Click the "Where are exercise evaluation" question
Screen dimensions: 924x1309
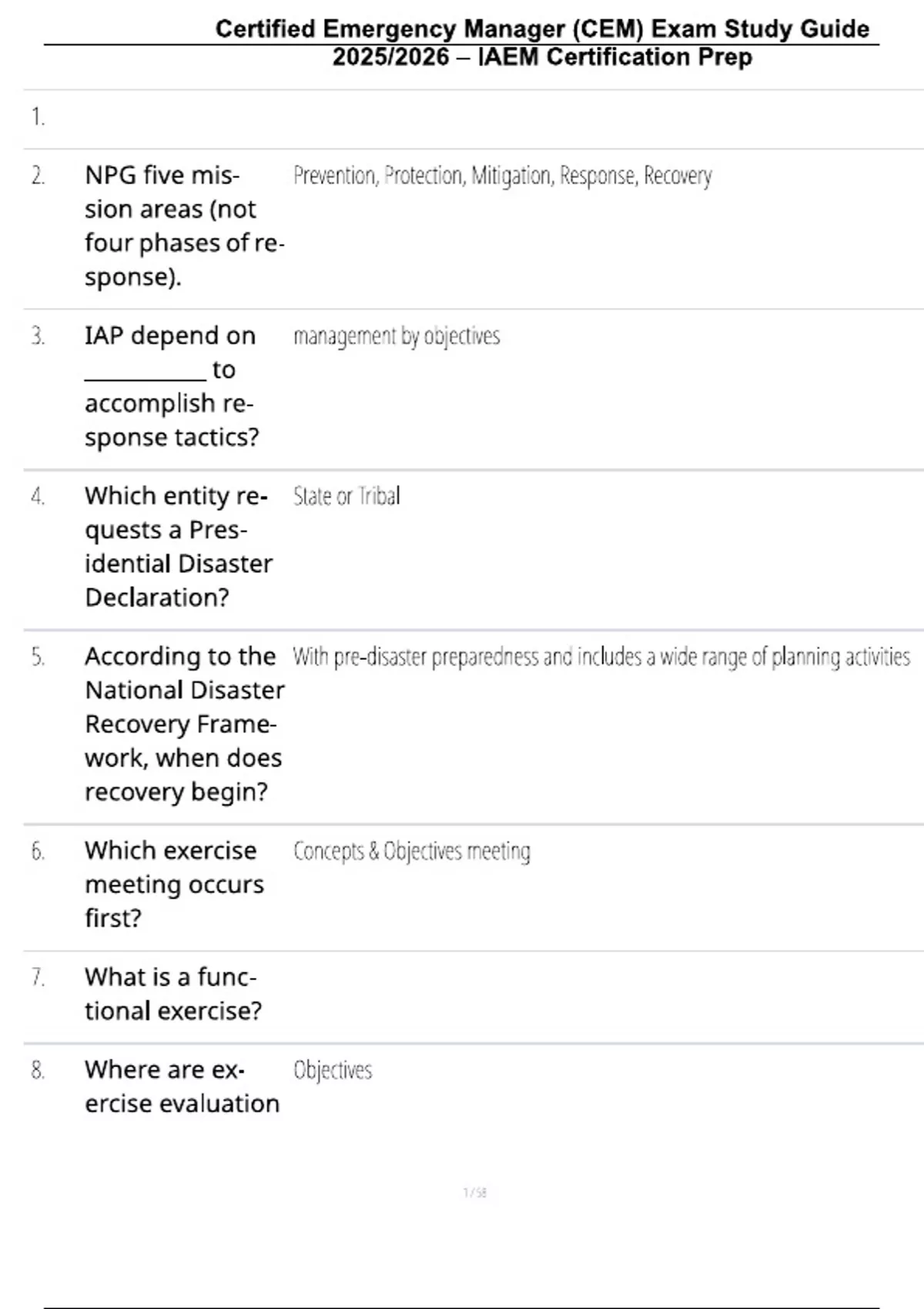coord(182,1086)
